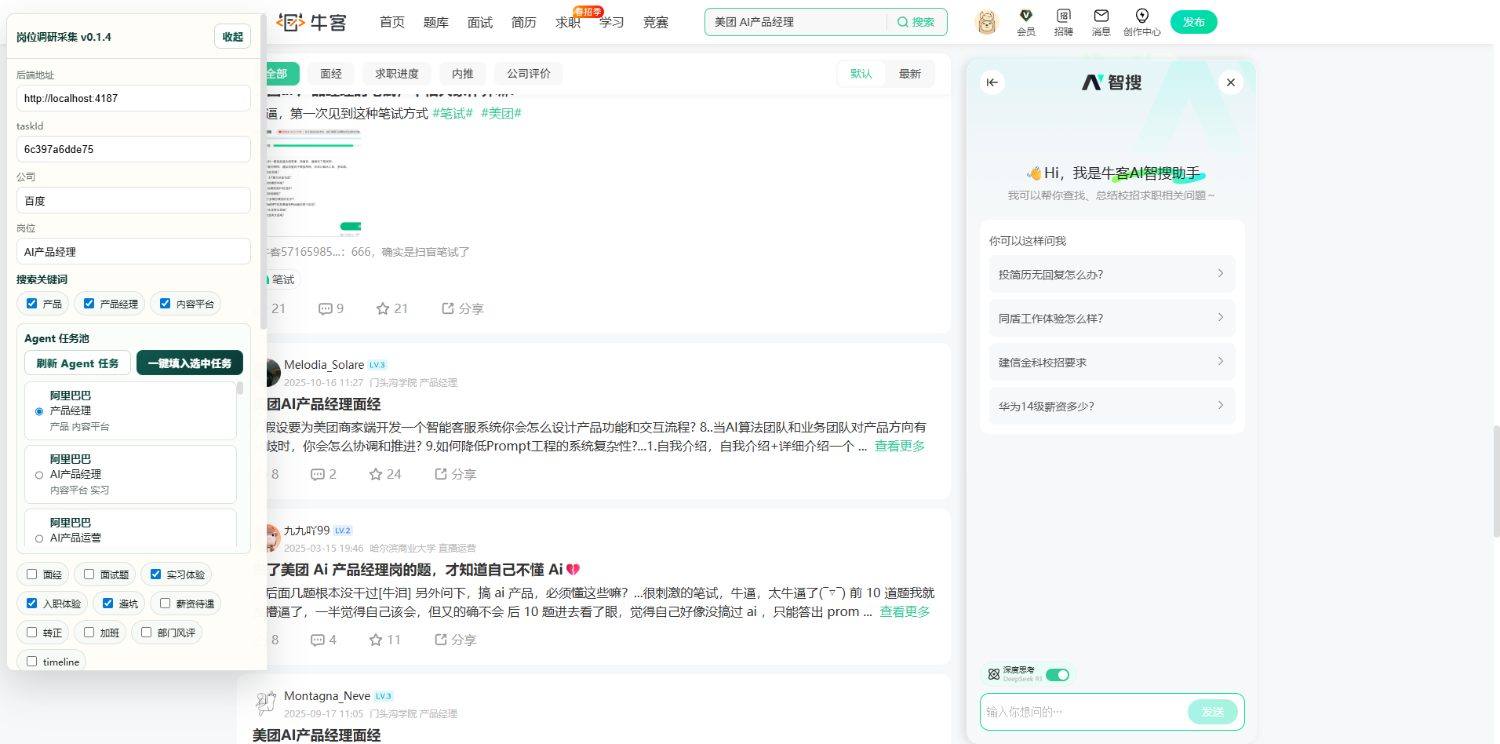1500x744 pixels.
Task: Close the 智搜 assistant panel
Action: [x=1231, y=83]
